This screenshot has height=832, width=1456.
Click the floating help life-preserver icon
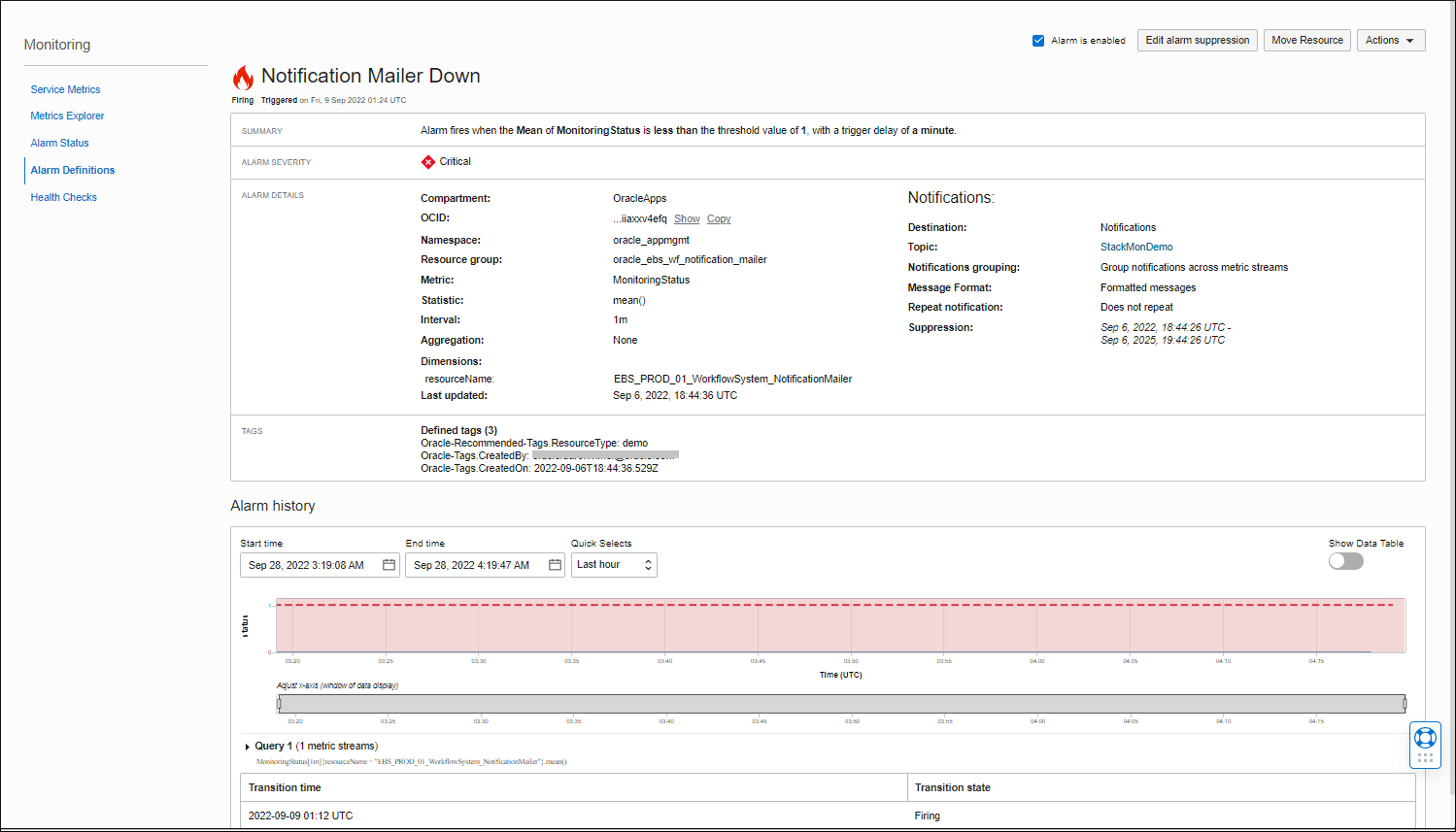pos(1425,737)
